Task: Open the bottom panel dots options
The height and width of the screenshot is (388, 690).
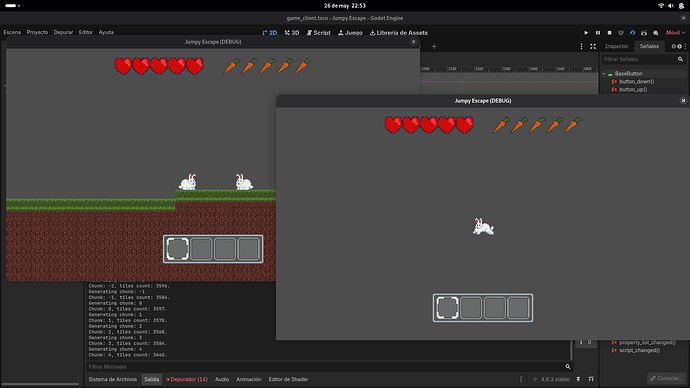Action: (521, 379)
